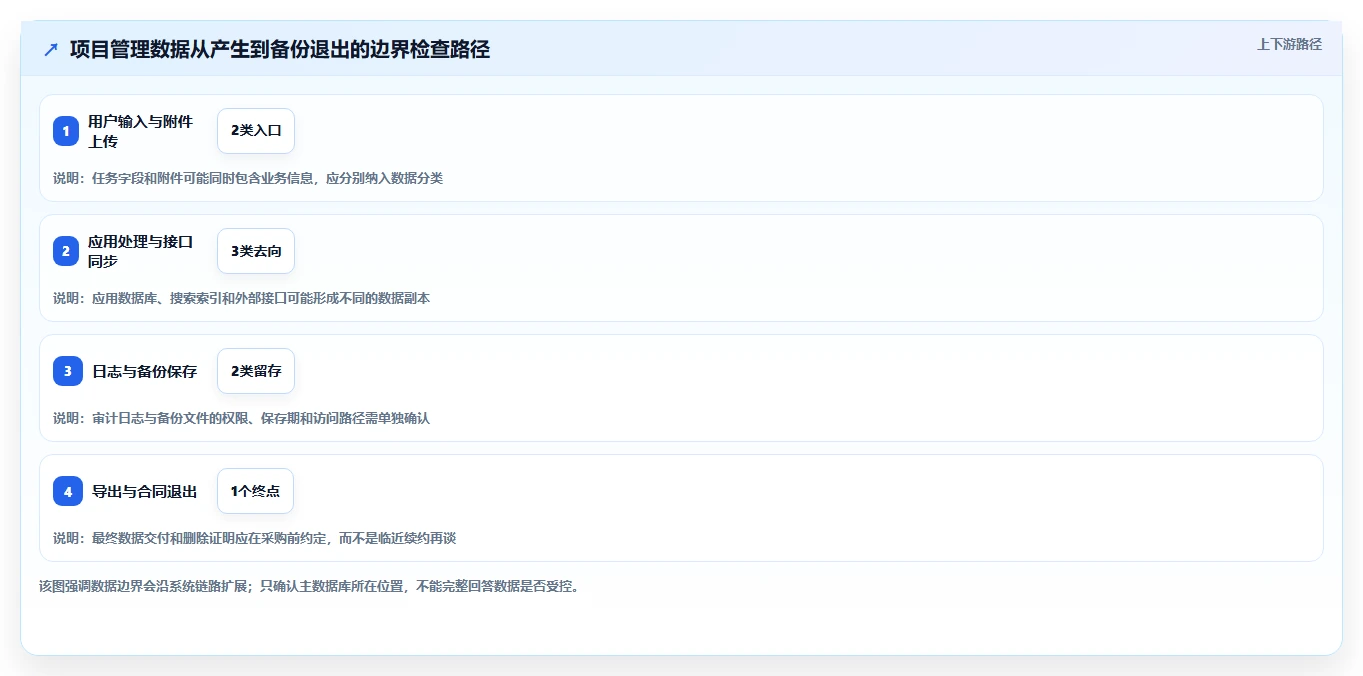Screen dimensions: 1363x676
Task: Click the 2类入口 pill
Action: [256, 131]
